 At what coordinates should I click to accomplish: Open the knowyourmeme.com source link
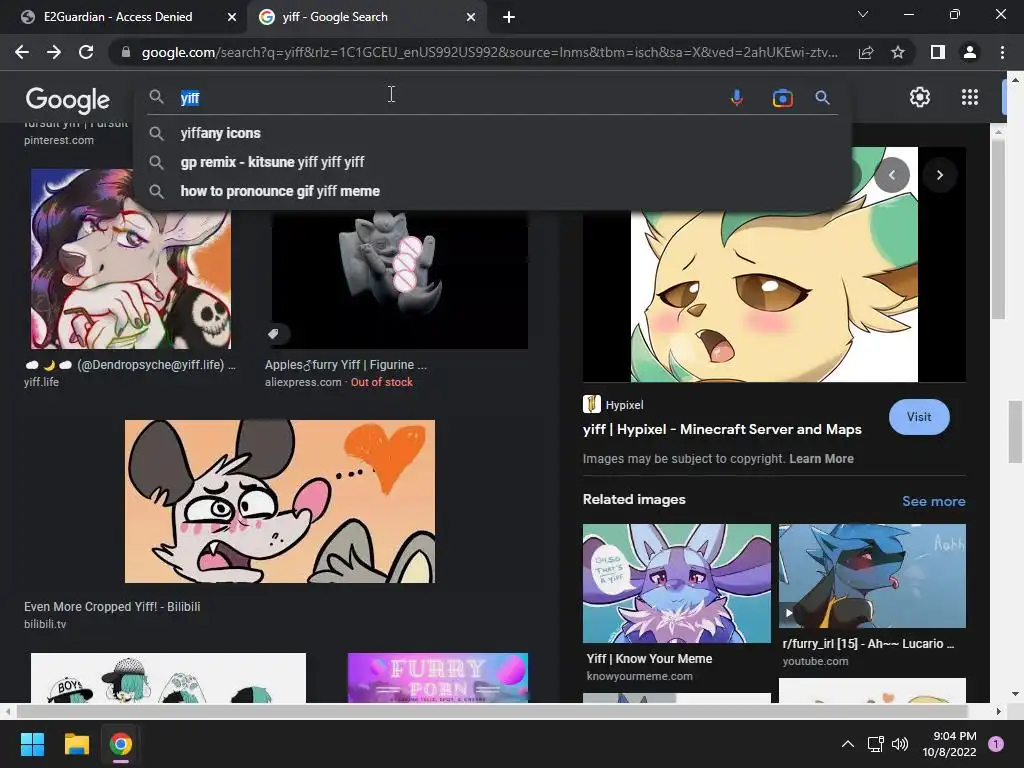pos(639,676)
